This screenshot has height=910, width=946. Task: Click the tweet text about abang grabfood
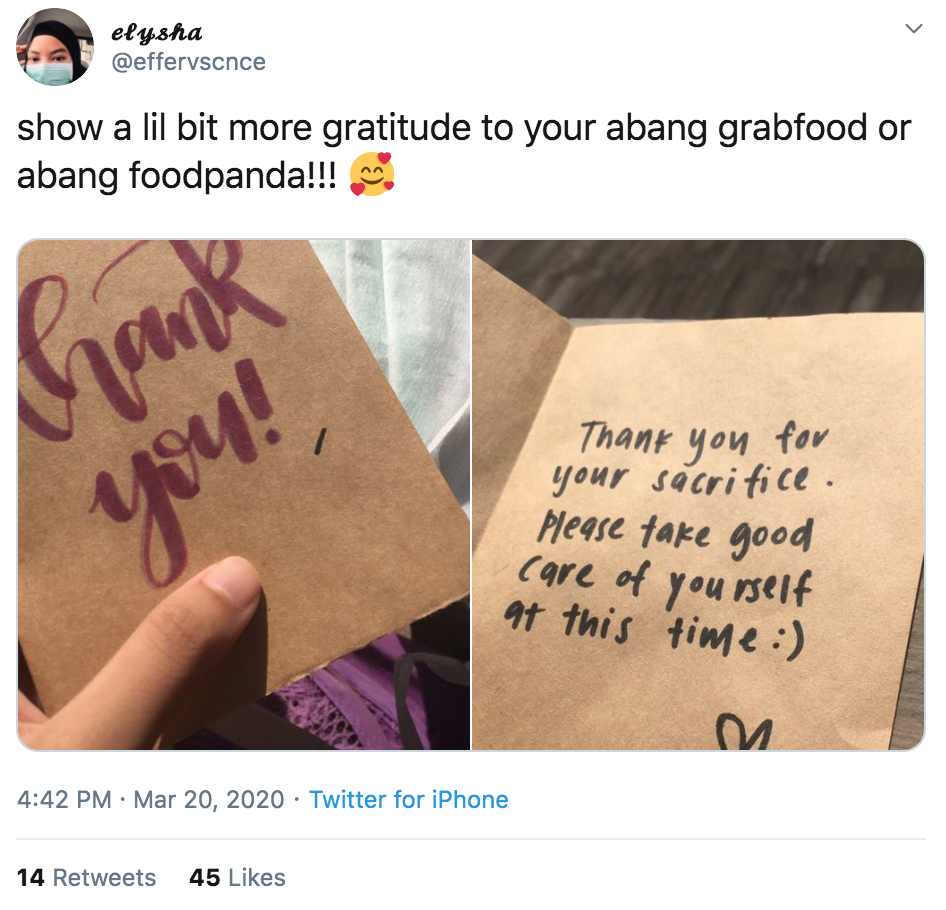click(464, 151)
